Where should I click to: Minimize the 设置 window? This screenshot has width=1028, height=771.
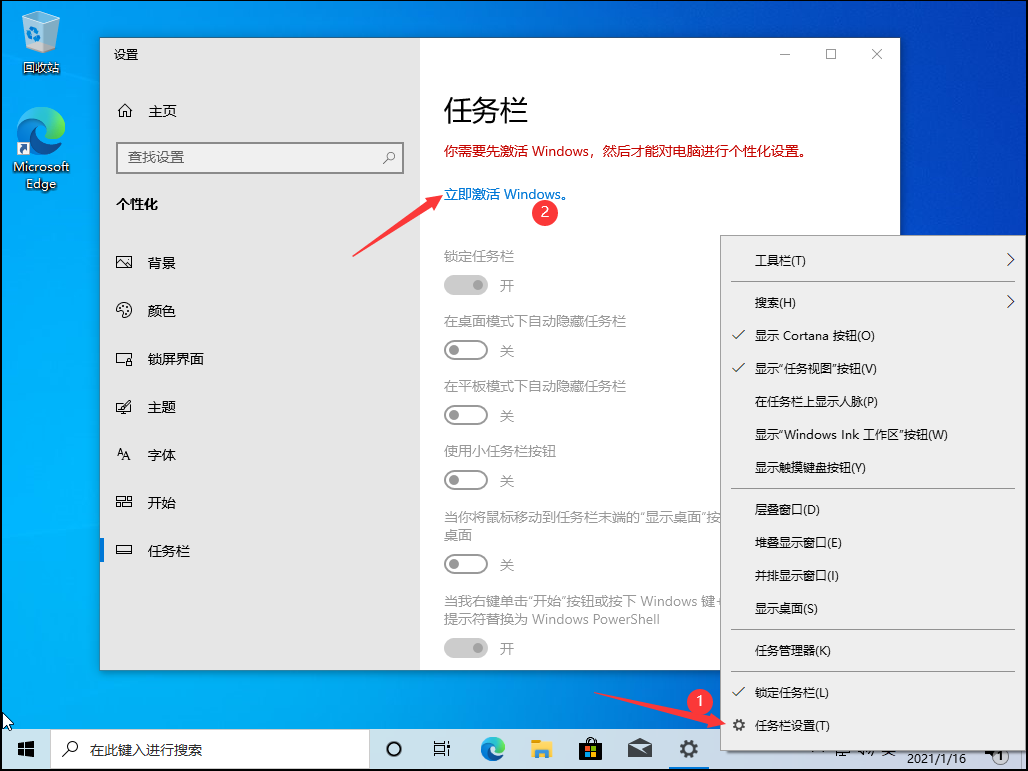[785, 54]
